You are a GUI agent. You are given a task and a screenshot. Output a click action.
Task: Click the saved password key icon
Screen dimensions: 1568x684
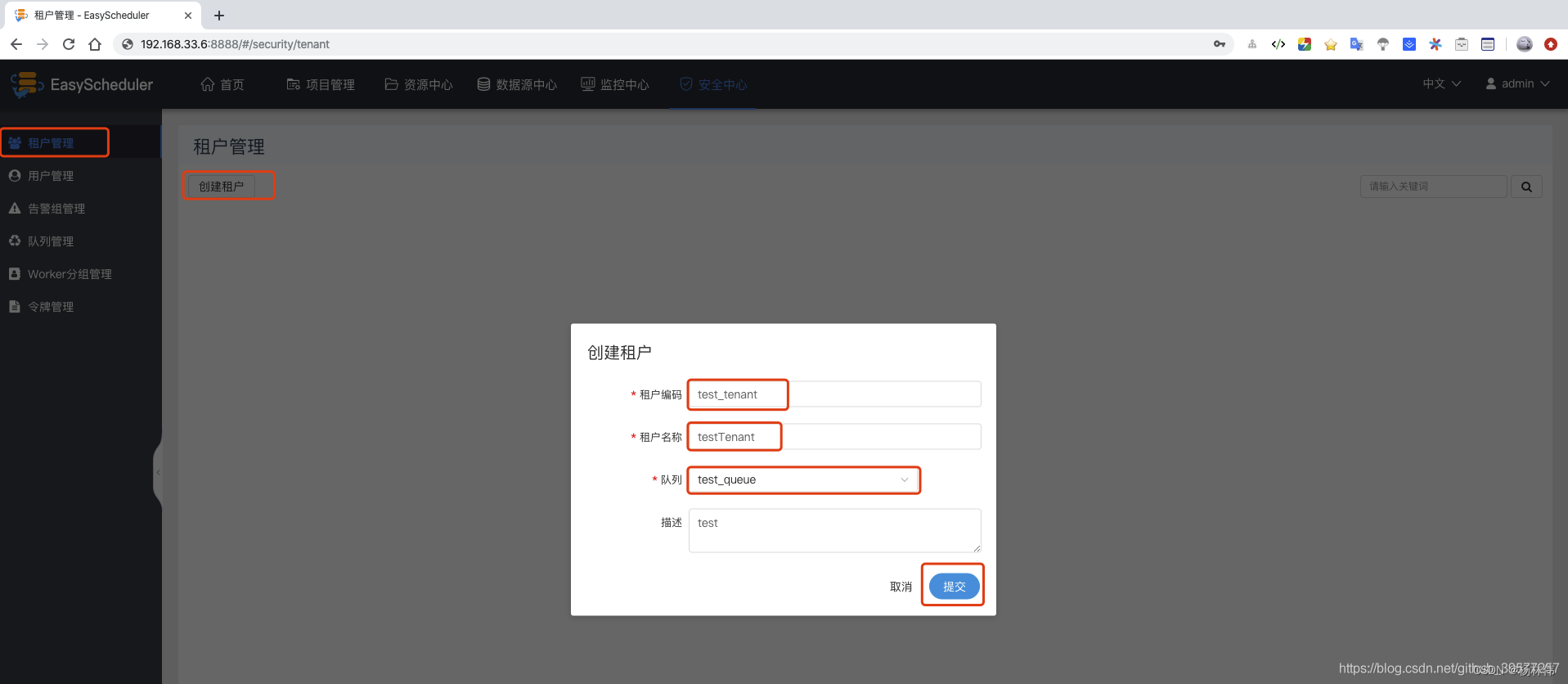[x=1220, y=44]
